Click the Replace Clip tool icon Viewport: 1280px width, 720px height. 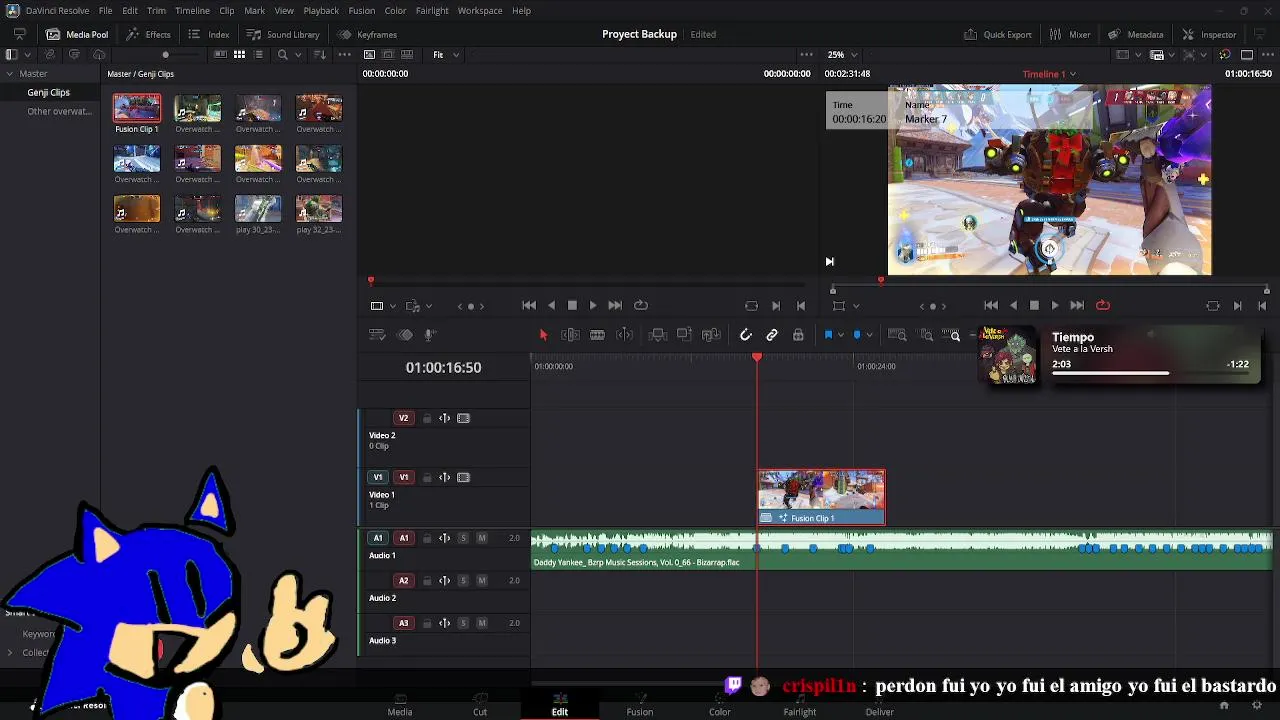(x=711, y=335)
